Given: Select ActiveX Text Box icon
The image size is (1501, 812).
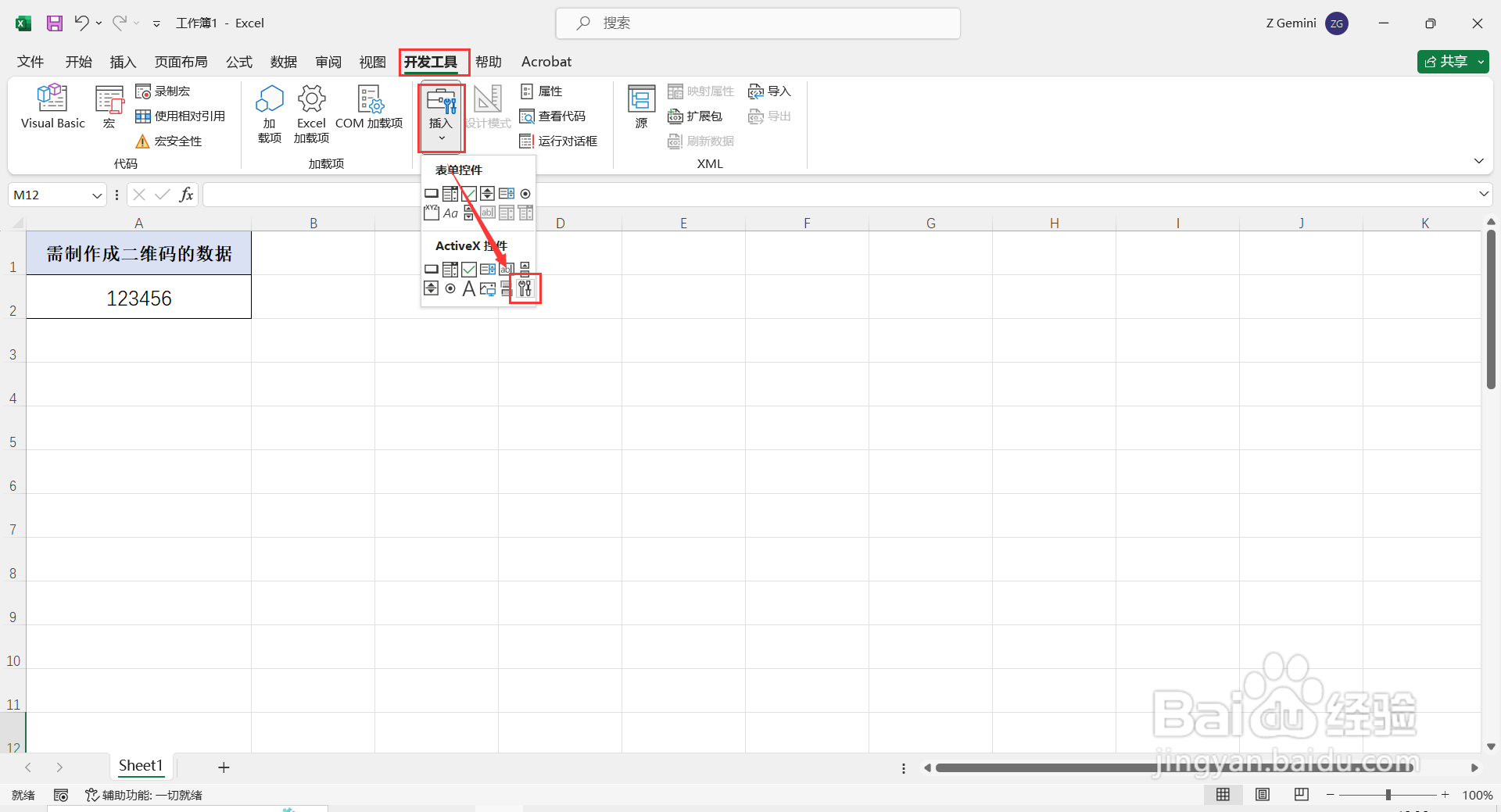Looking at the screenshot, I should tap(507, 269).
